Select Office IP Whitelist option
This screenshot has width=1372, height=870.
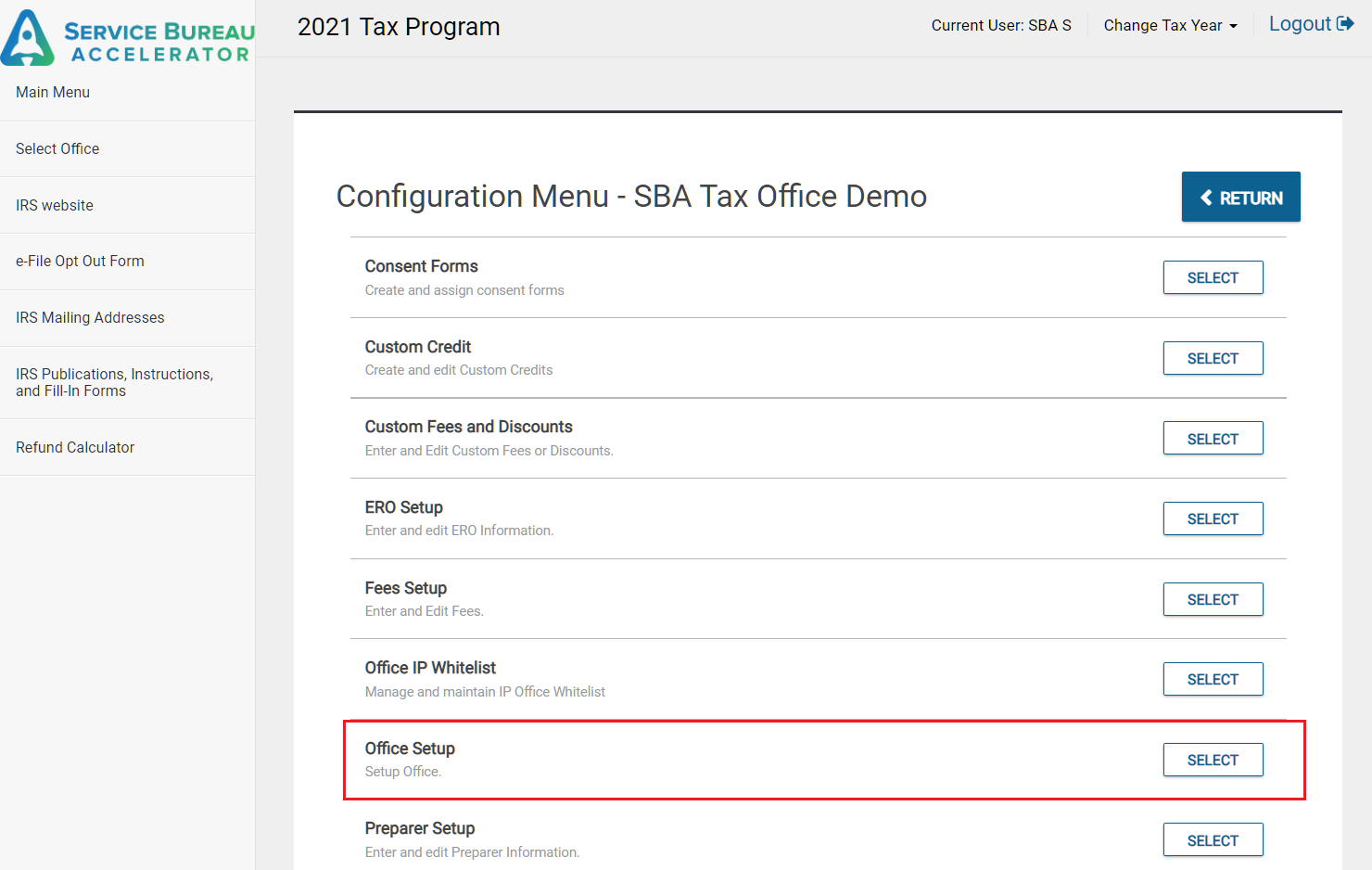point(1213,680)
